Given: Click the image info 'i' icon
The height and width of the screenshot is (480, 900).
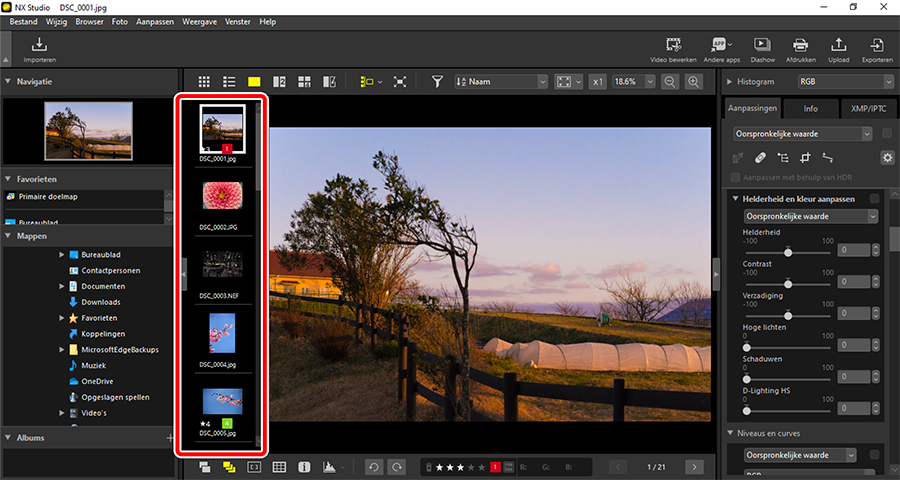Looking at the screenshot, I should [x=304, y=467].
